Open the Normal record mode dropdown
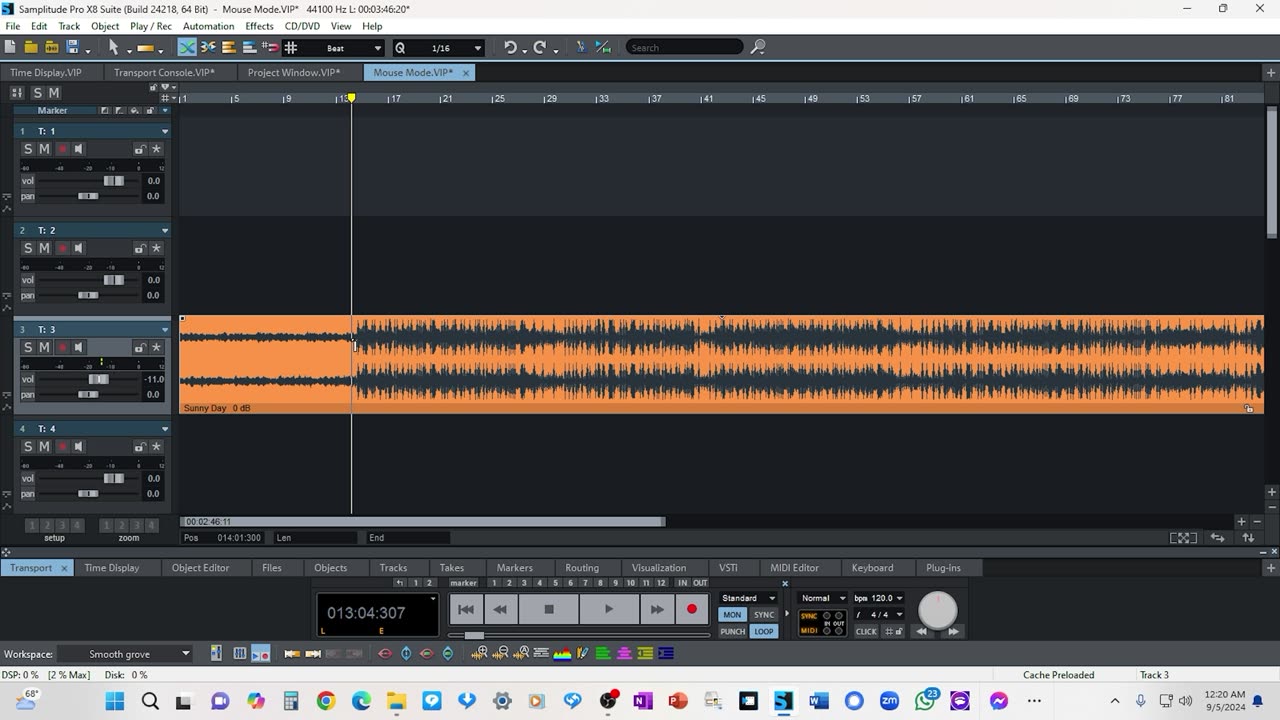Viewport: 1280px width, 720px height. click(x=823, y=598)
